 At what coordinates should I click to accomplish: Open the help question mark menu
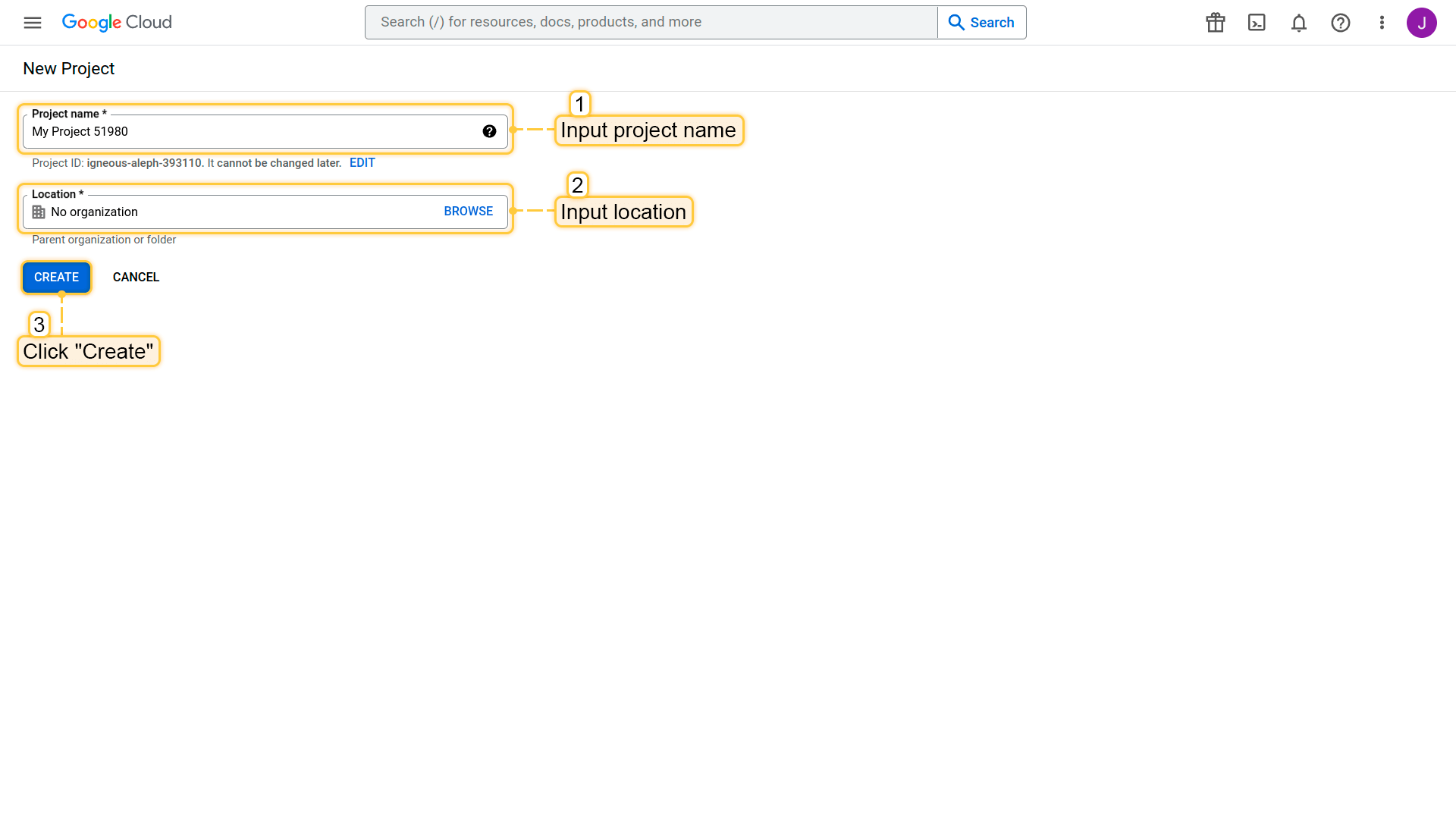(x=1341, y=23)
